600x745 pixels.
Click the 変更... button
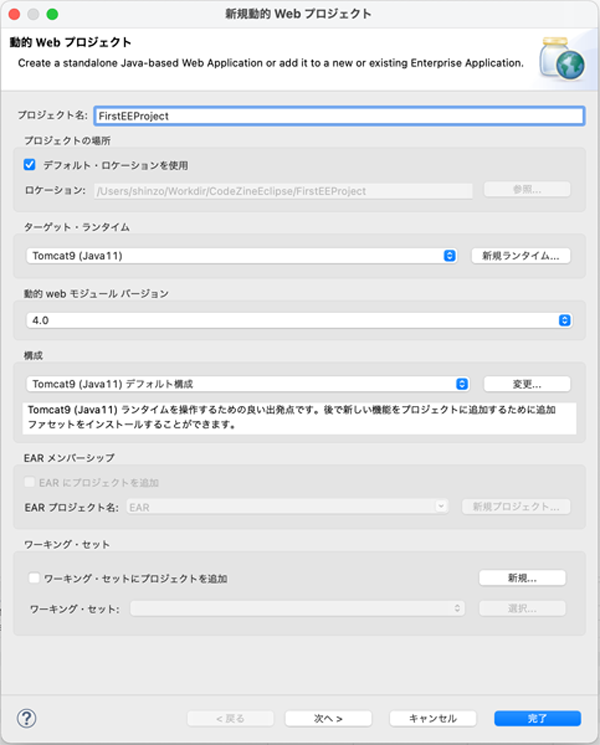(527, 384)
